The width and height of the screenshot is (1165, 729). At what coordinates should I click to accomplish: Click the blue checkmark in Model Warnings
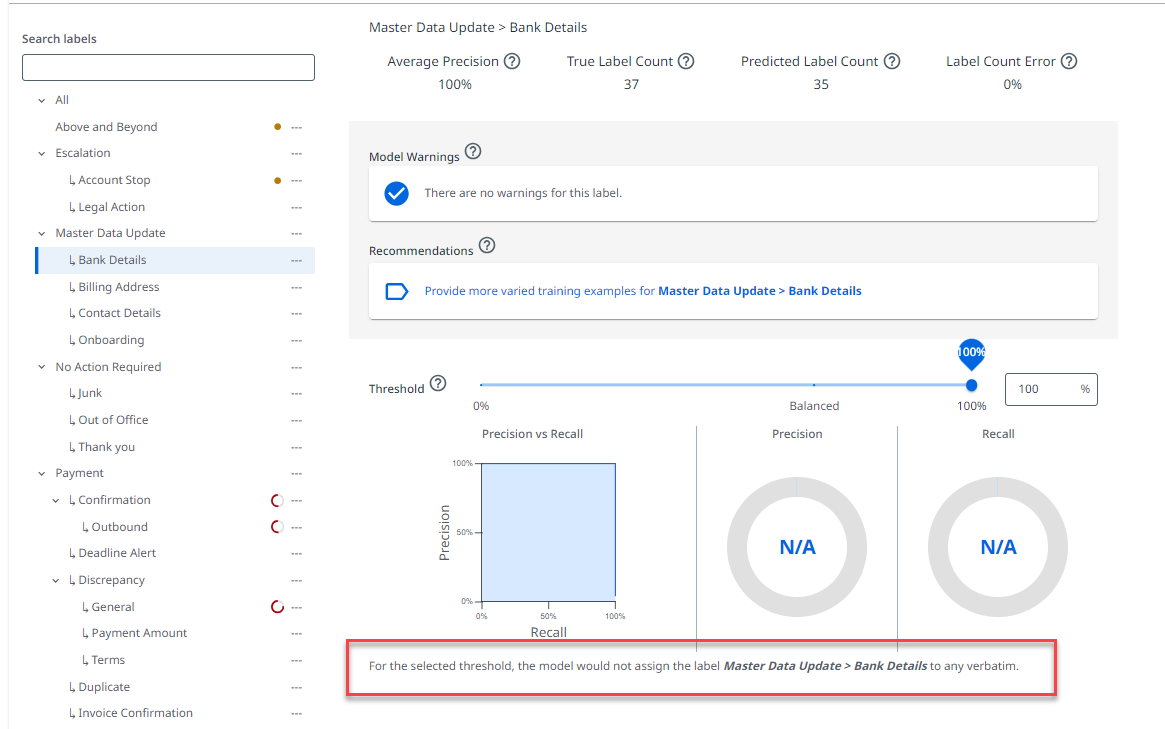[397, 193]
